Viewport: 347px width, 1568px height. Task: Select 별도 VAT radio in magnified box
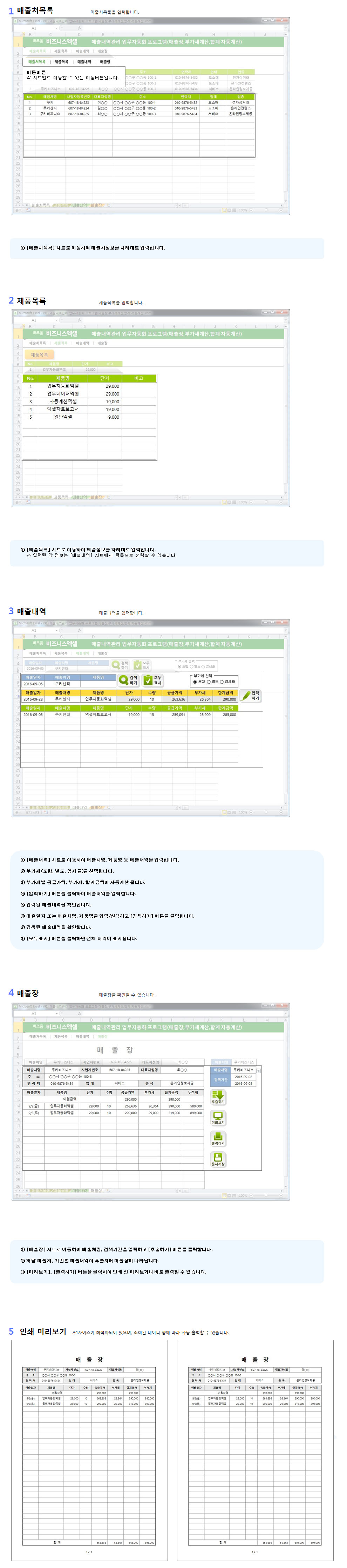click(209, 682)
